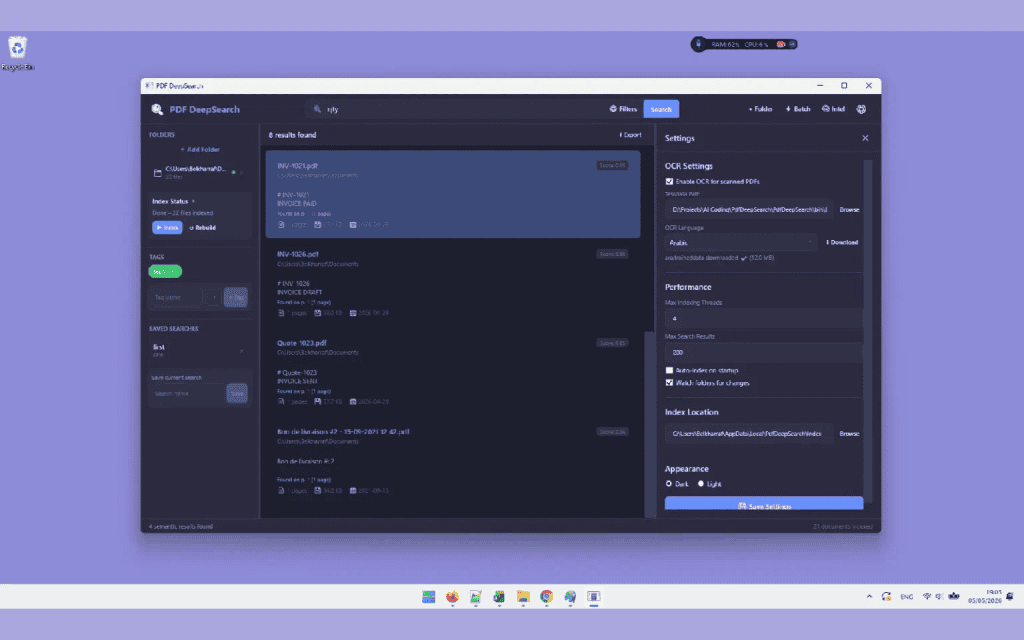Click the Settings panel scrollbar
Image resolution: width=1024 pixels, height=640 pixels.
click(868, 330)
